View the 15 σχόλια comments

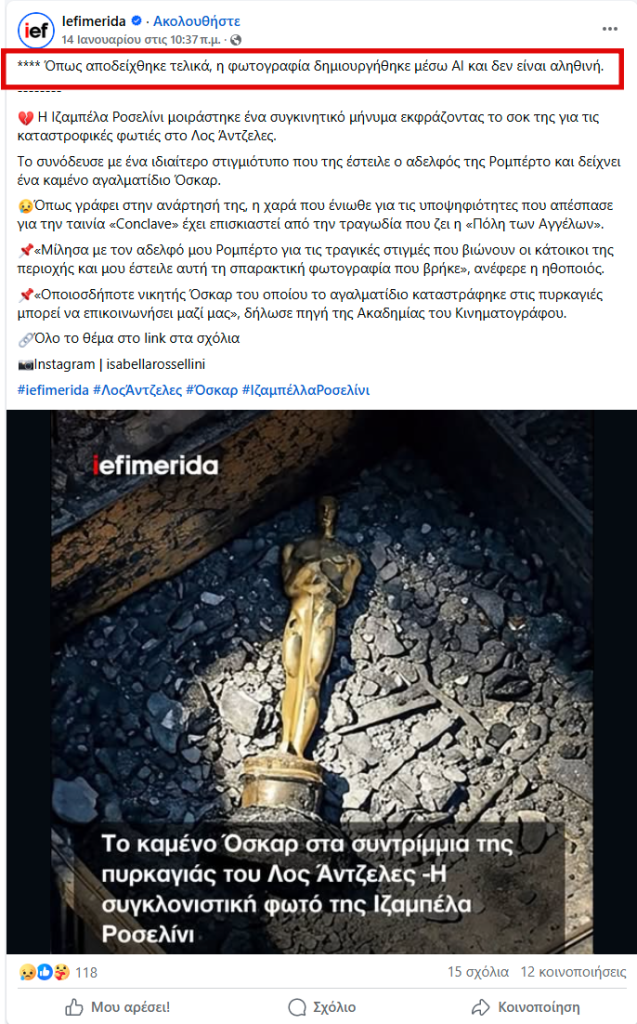478,972
